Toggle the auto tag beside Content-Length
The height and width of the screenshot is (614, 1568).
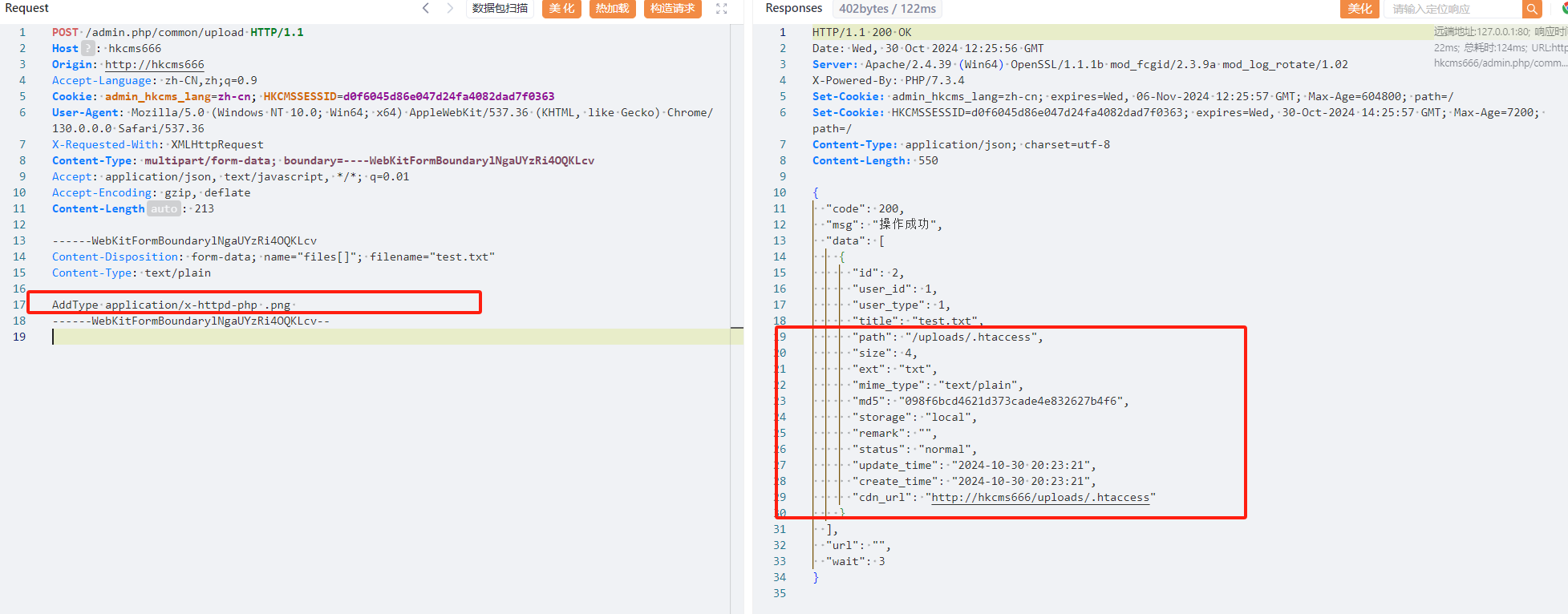(164, 208)
